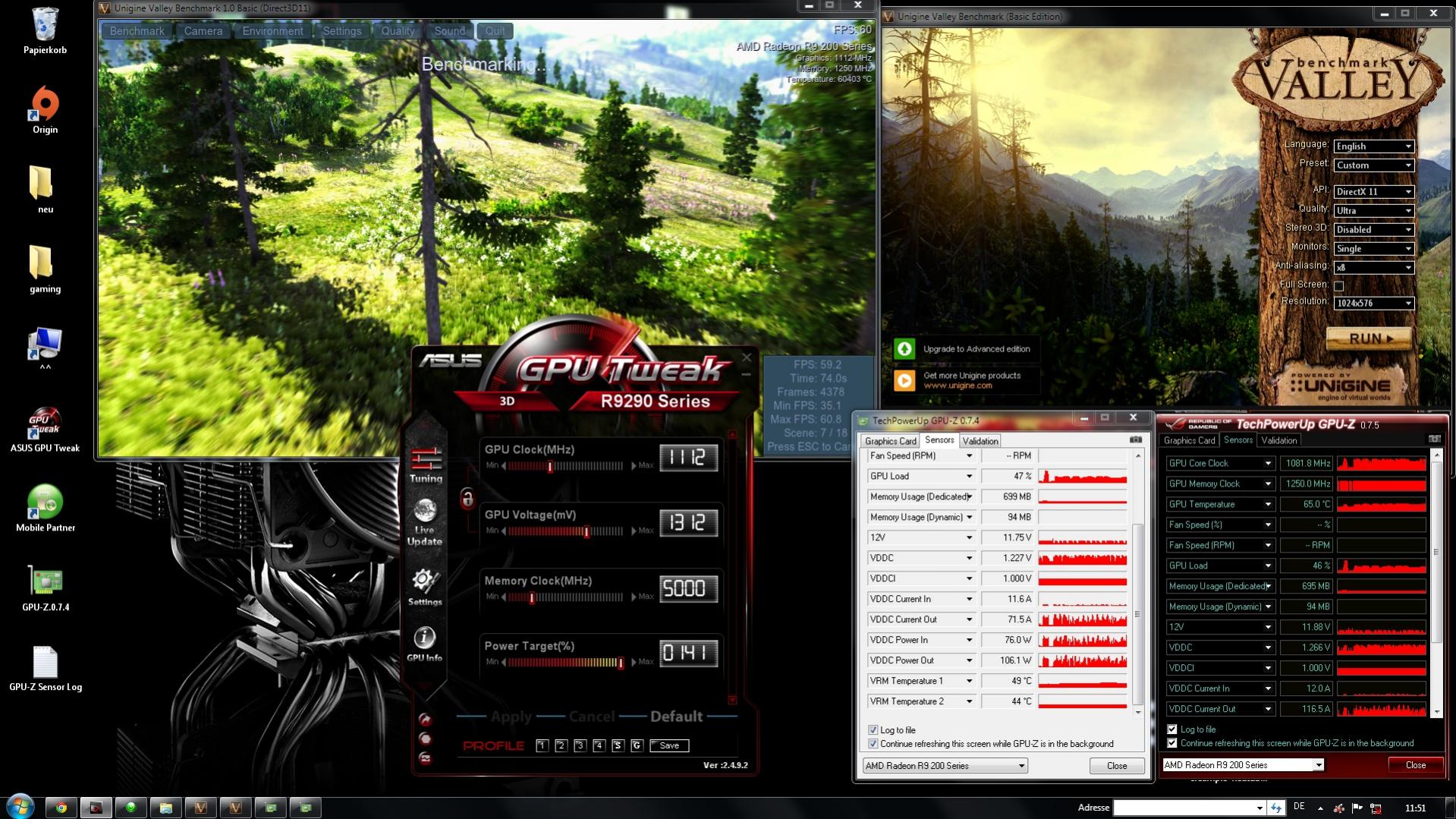Switch to Graphics Card tab in ROG GPU-Z
The width and height of the screenshot is (1456, 819).
click(1189, 440)
